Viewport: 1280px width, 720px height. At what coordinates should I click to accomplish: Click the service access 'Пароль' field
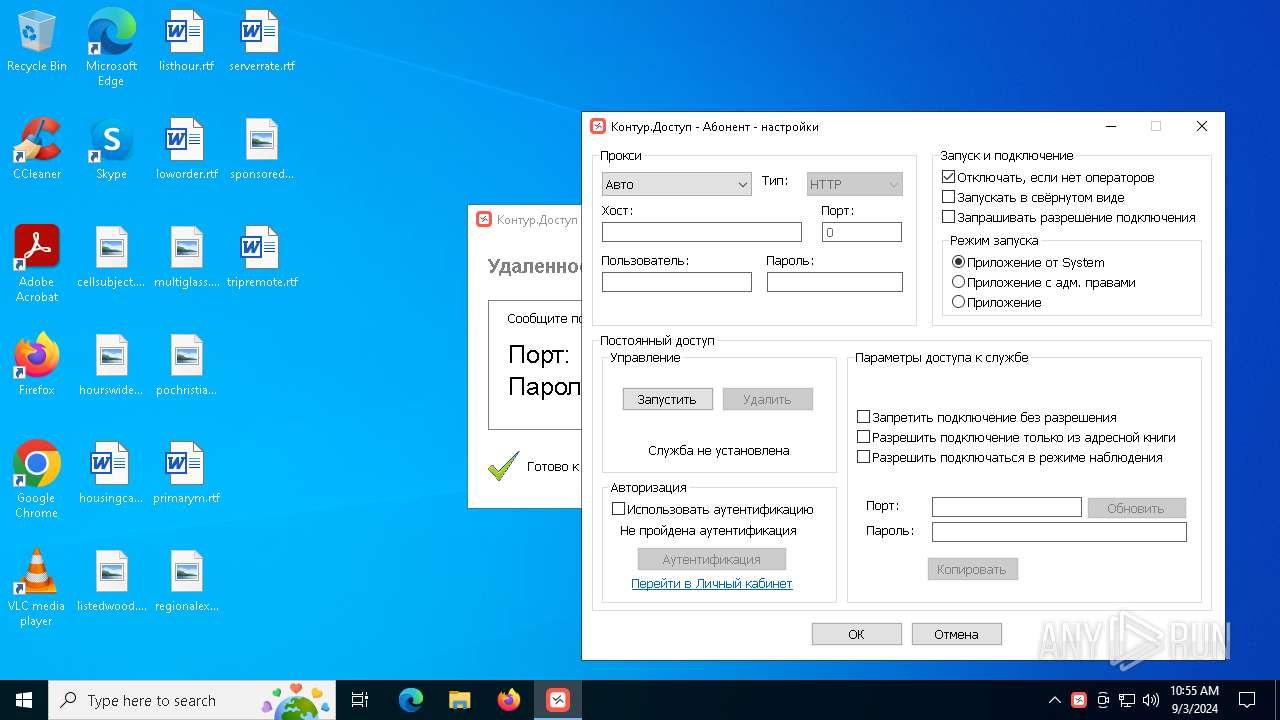coord(1059,532)
